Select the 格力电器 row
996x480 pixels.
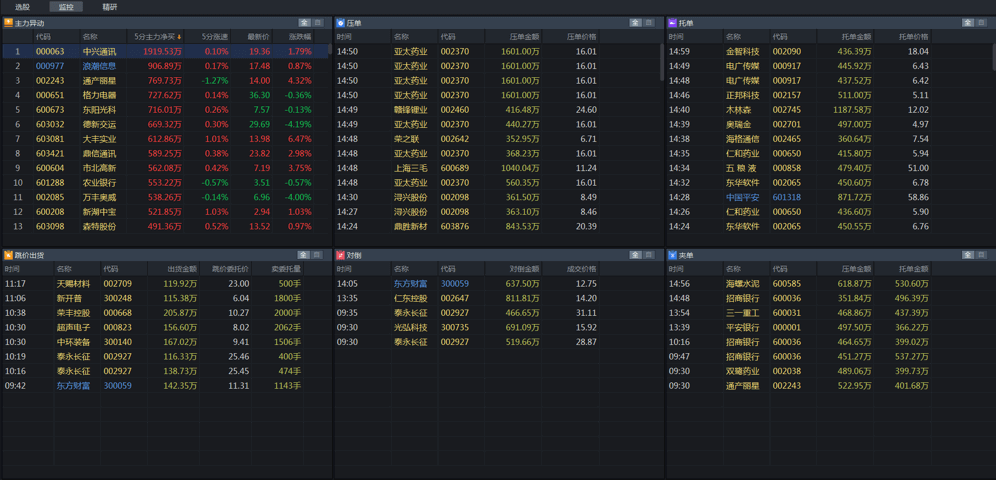point(165,95)
